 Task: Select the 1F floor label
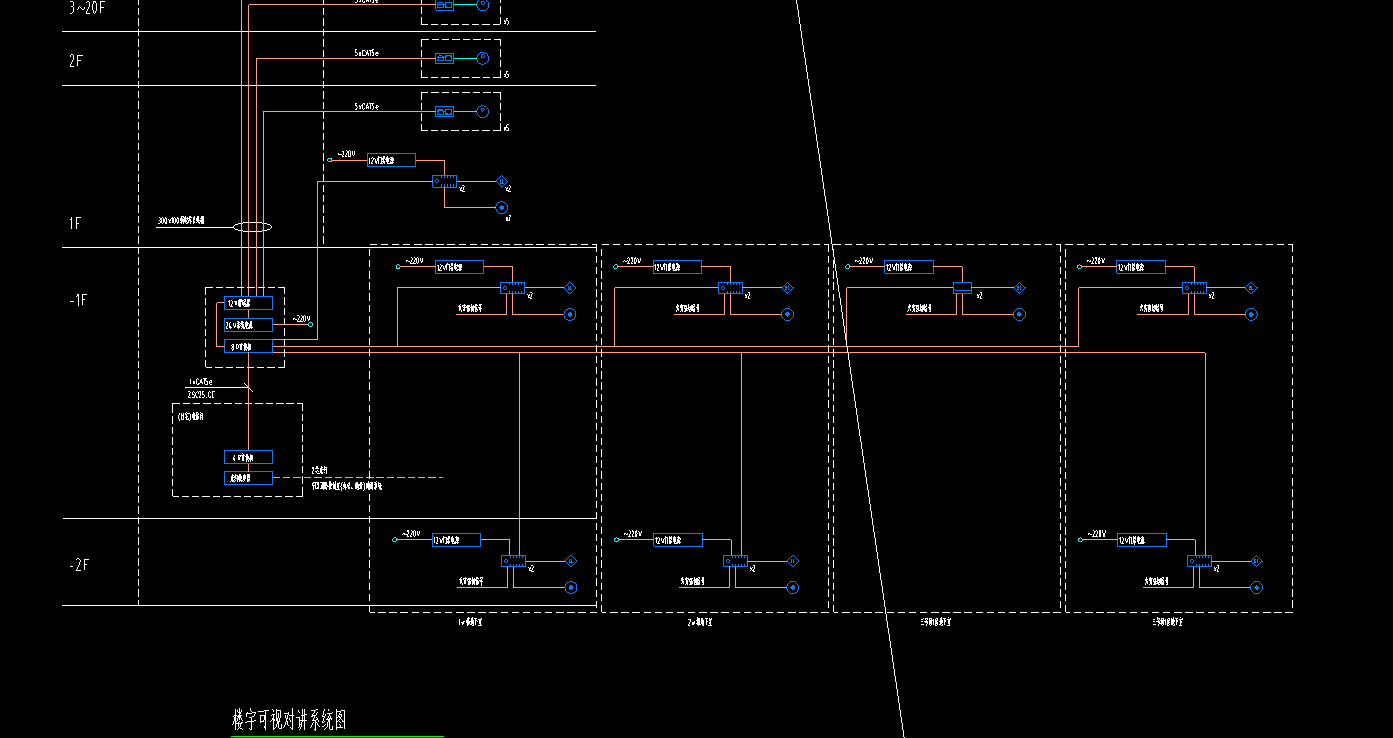(x=75, y=224)
